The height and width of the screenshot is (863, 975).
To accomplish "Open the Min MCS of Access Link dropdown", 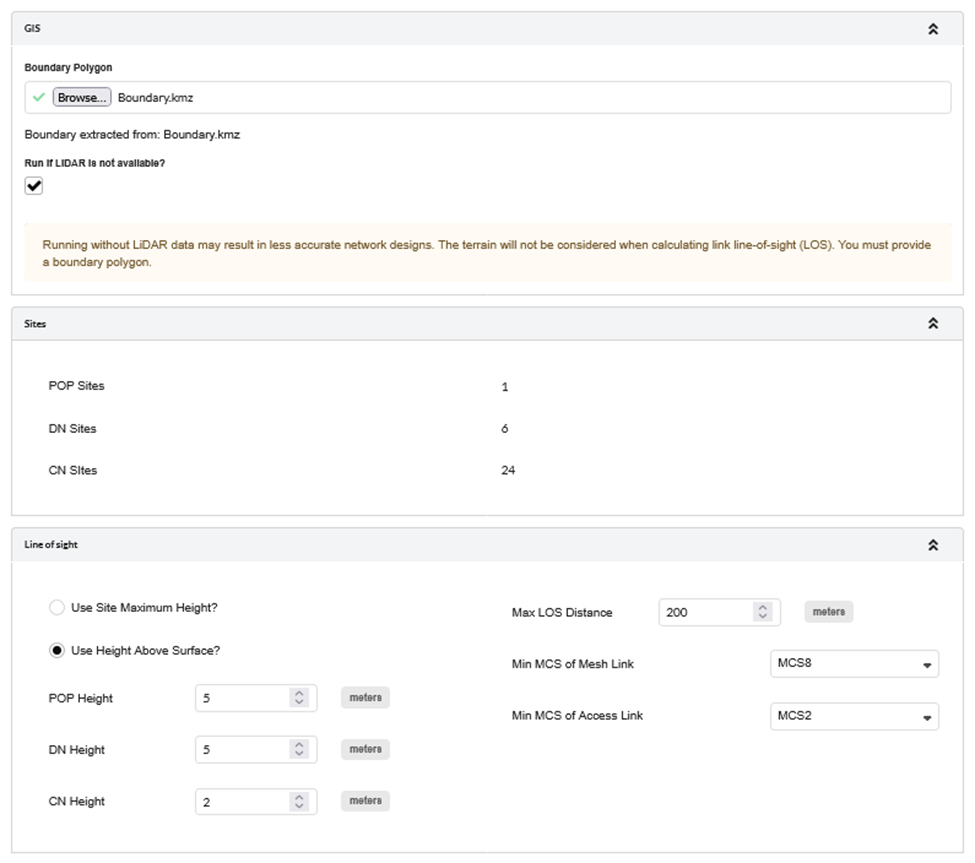I will (854, 716).
